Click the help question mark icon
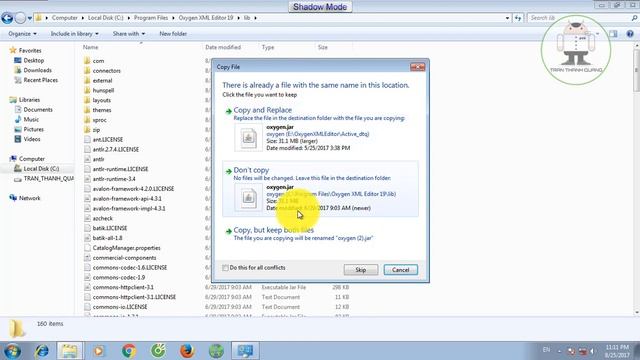 (630, 34)
